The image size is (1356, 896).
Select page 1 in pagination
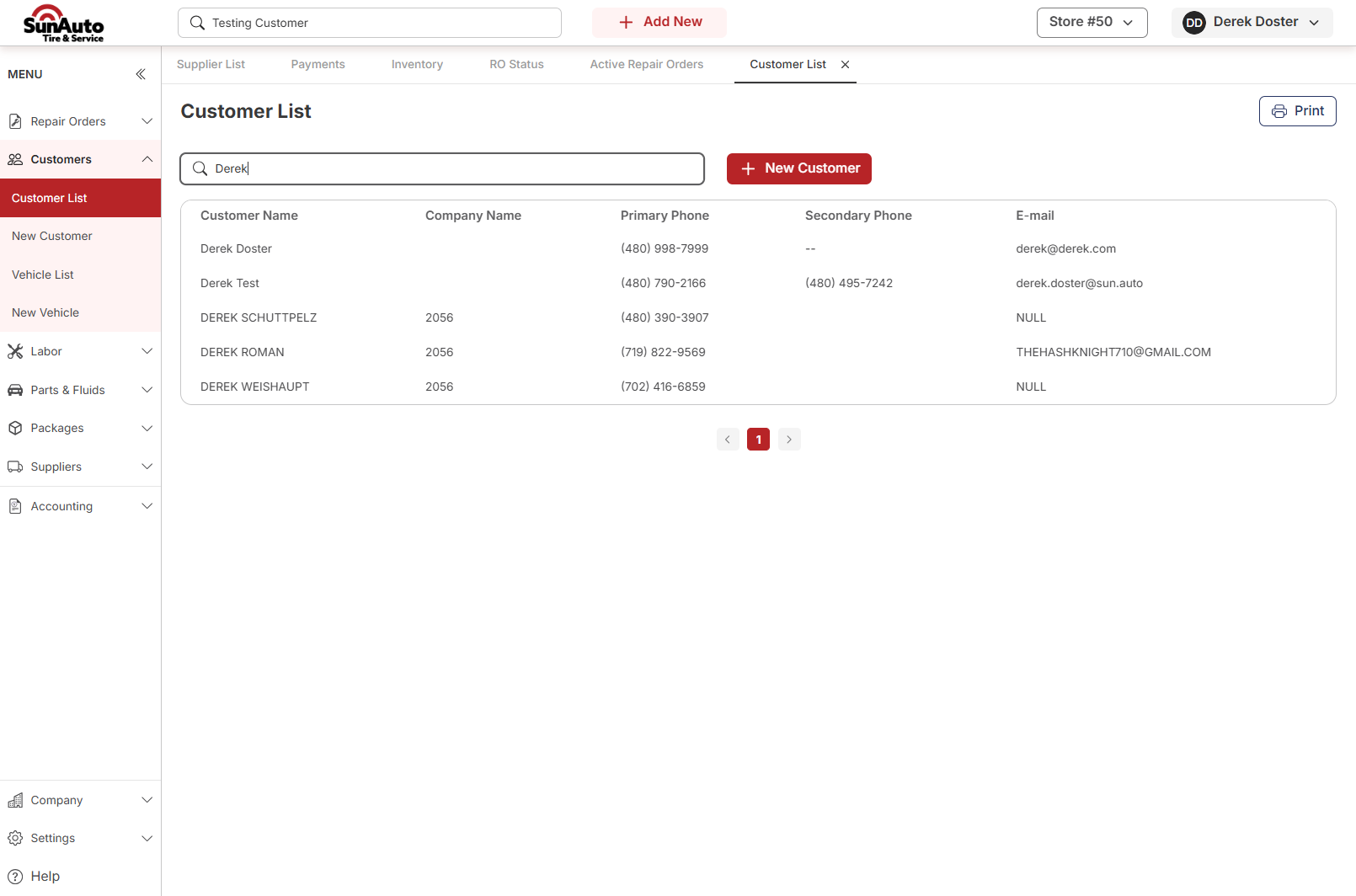coord(758,440)
